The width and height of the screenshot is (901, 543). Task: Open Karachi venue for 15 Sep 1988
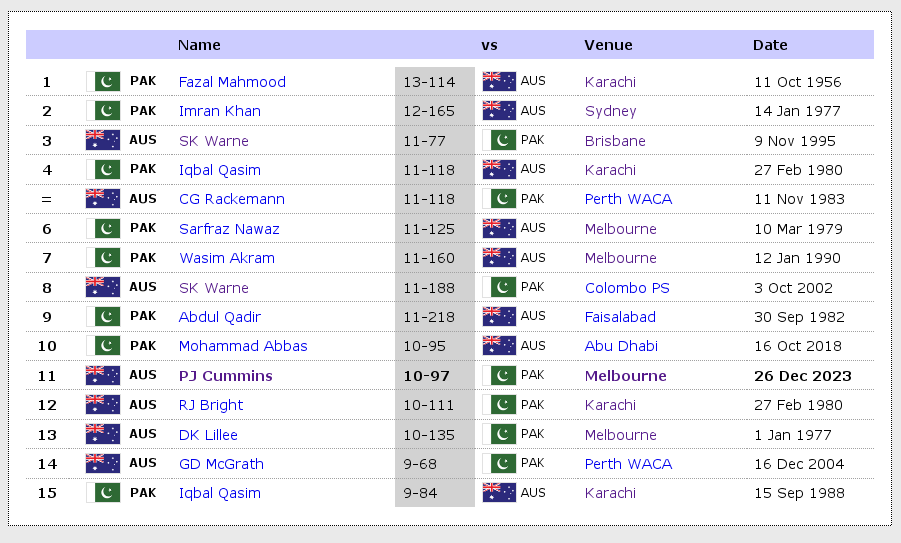pos(610,493)
